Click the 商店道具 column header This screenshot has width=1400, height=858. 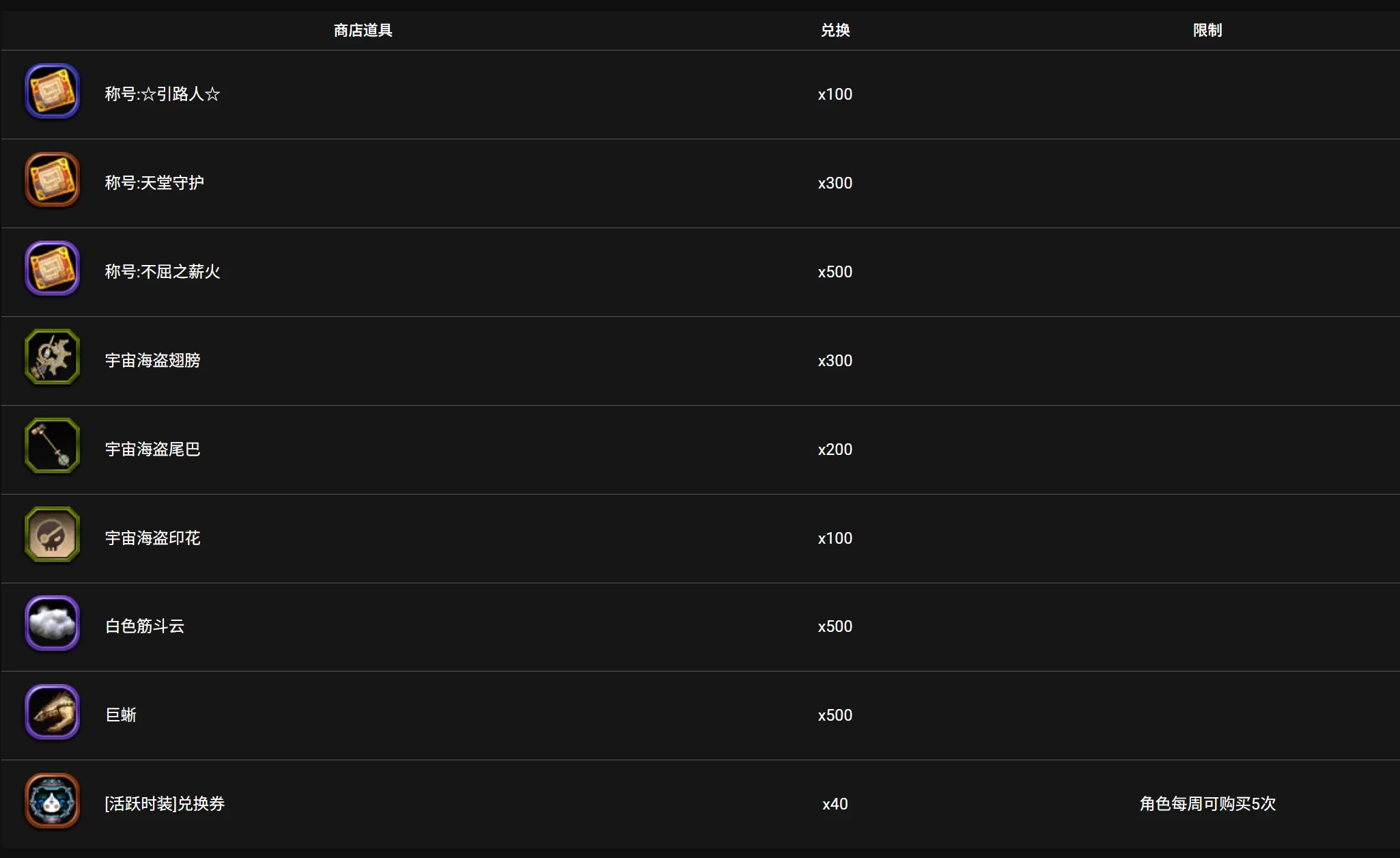click(363, 30)
